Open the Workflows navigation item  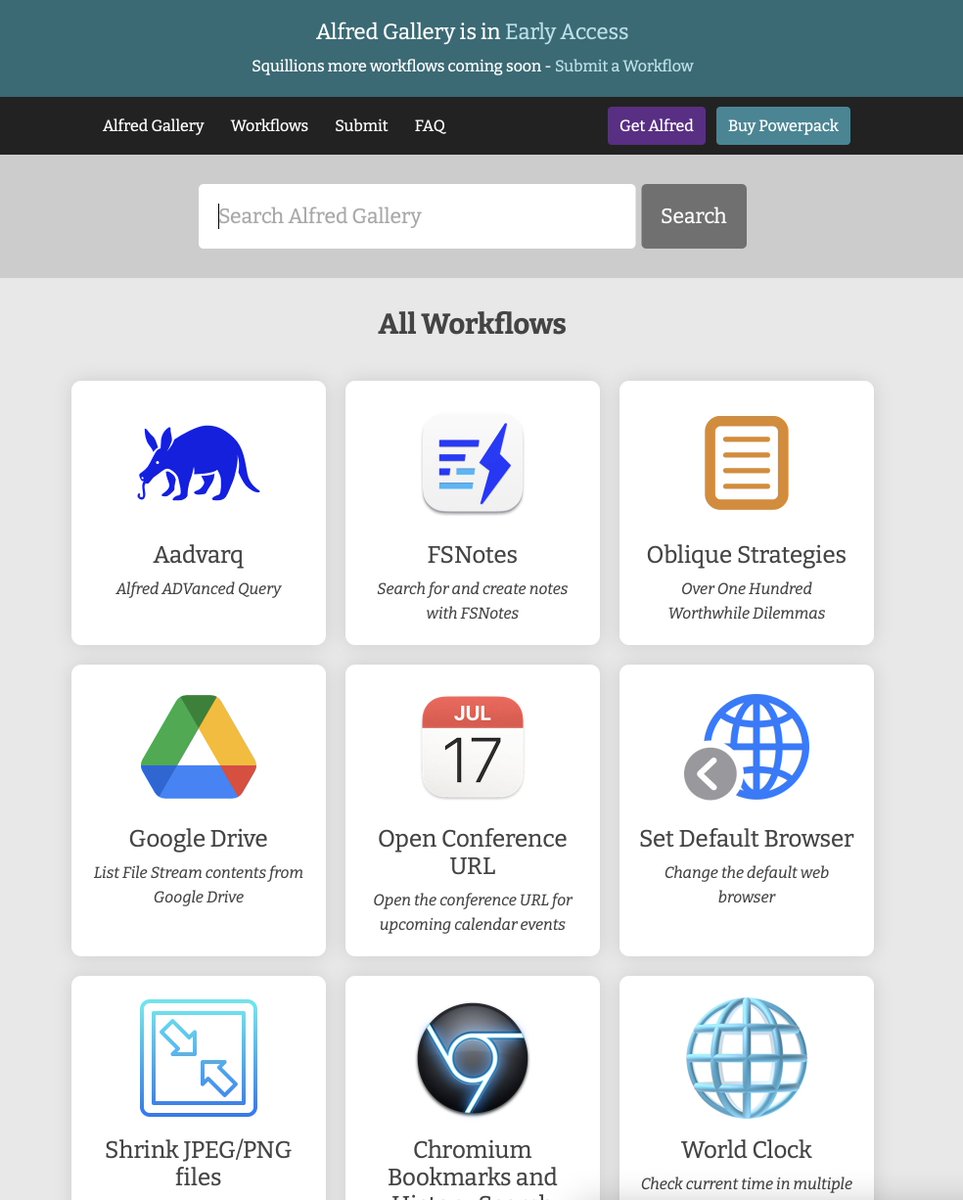(x=270, y=126)
